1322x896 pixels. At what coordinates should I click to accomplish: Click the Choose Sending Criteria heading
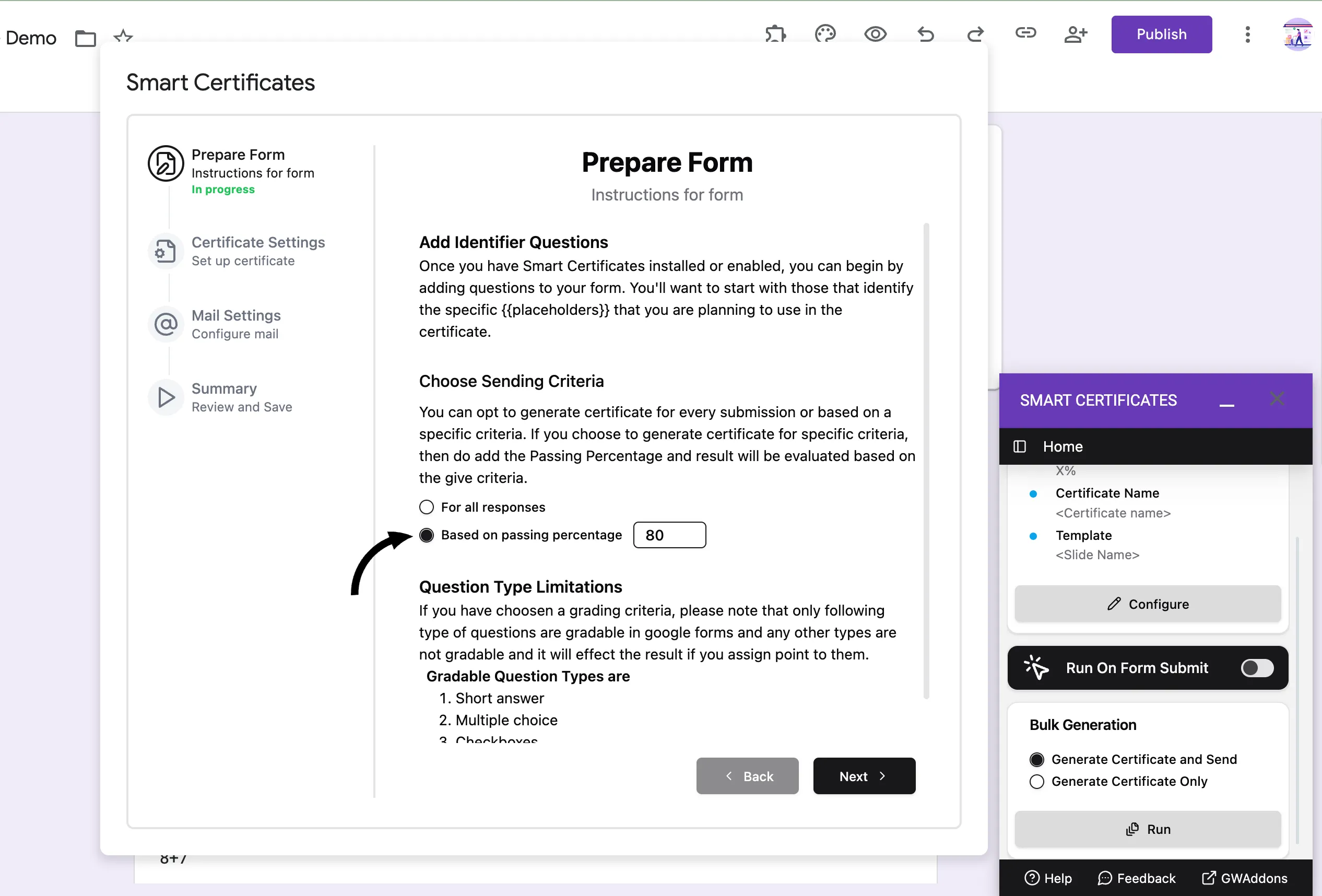511,381
